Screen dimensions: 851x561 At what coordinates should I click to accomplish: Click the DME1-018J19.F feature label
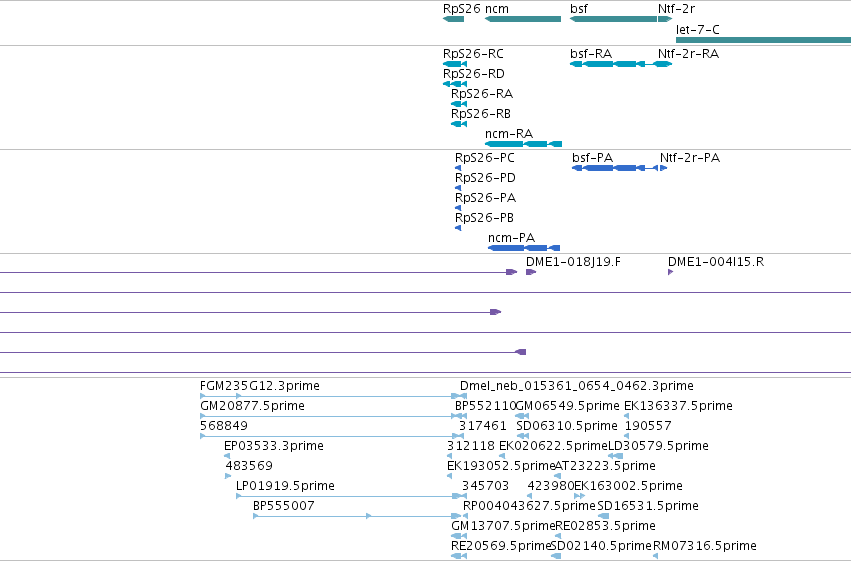point(573,262)
